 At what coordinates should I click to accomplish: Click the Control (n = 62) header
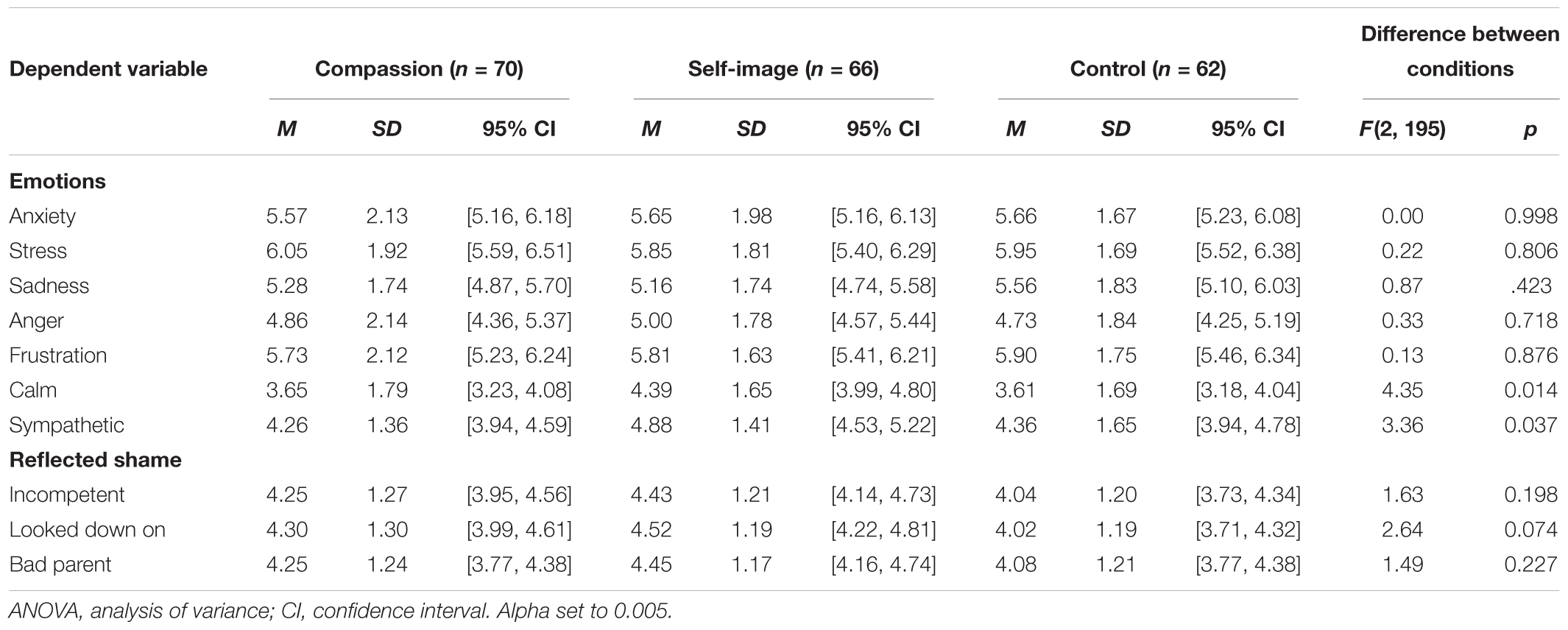(x=1148, y=69)
